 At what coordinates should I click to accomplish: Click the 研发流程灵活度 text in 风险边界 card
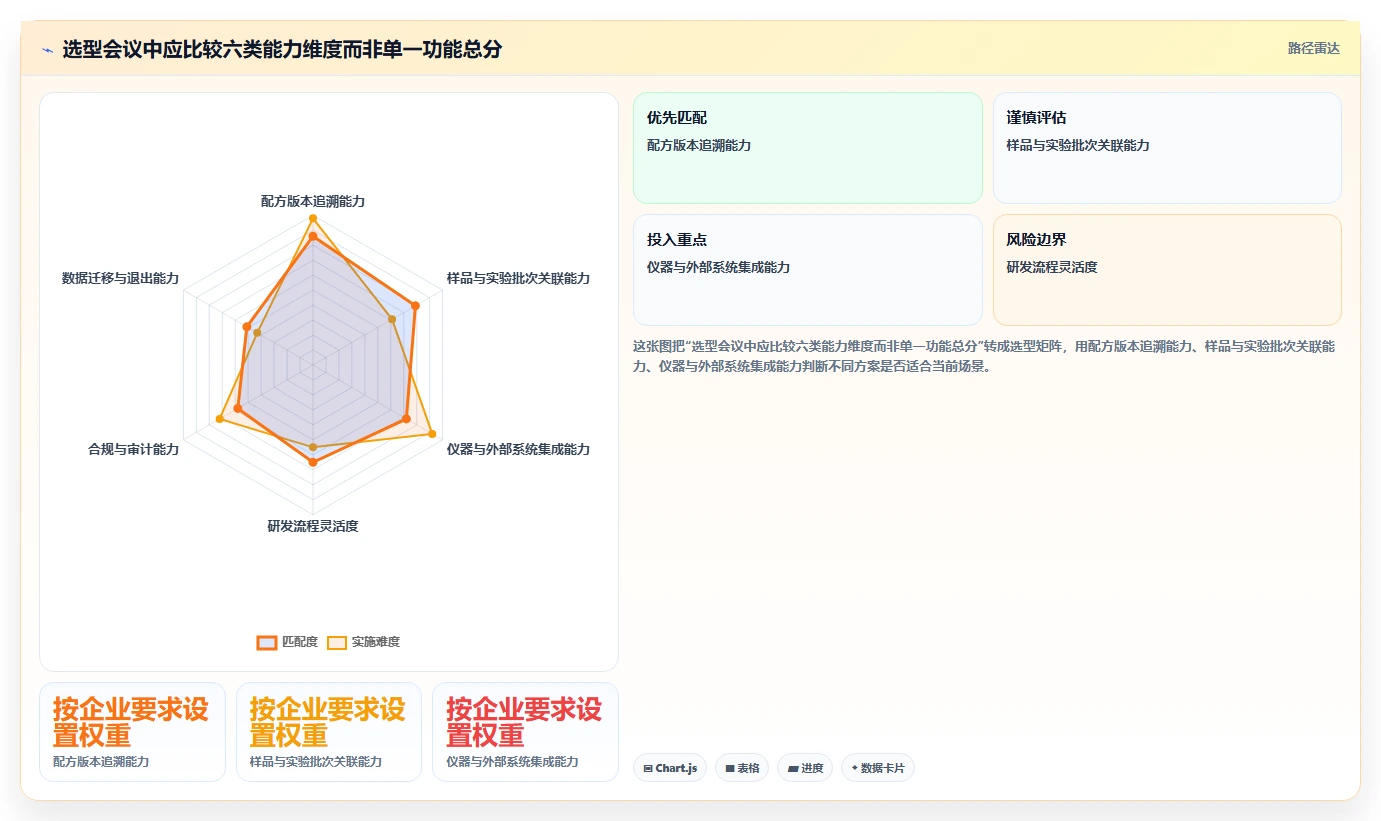1052,267
